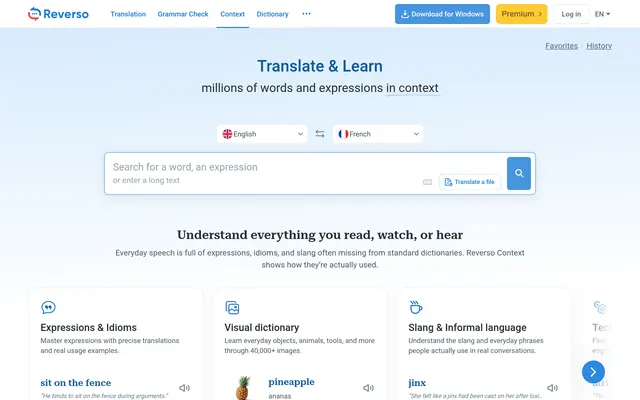Open Grammar Check from the nav bar
This screenshot has width=640, height=400.
[183, 14]
